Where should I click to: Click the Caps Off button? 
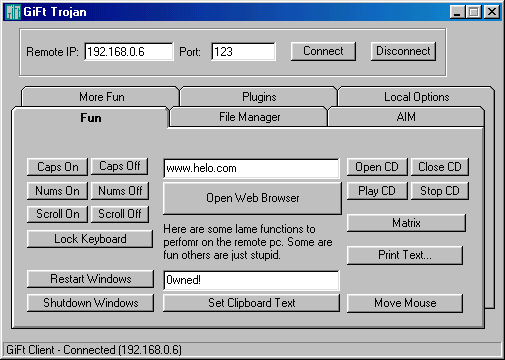pyautogui.click(x=120, y=166)
